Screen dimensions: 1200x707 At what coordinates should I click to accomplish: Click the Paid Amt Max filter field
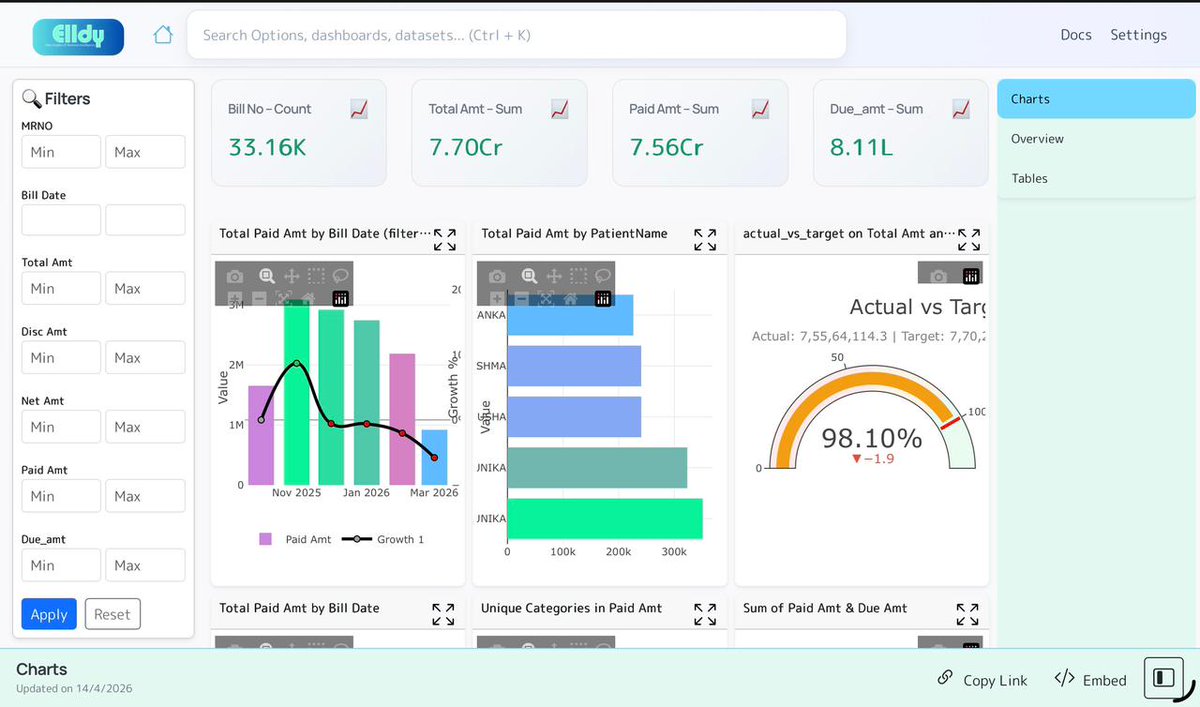click(145, 496)
